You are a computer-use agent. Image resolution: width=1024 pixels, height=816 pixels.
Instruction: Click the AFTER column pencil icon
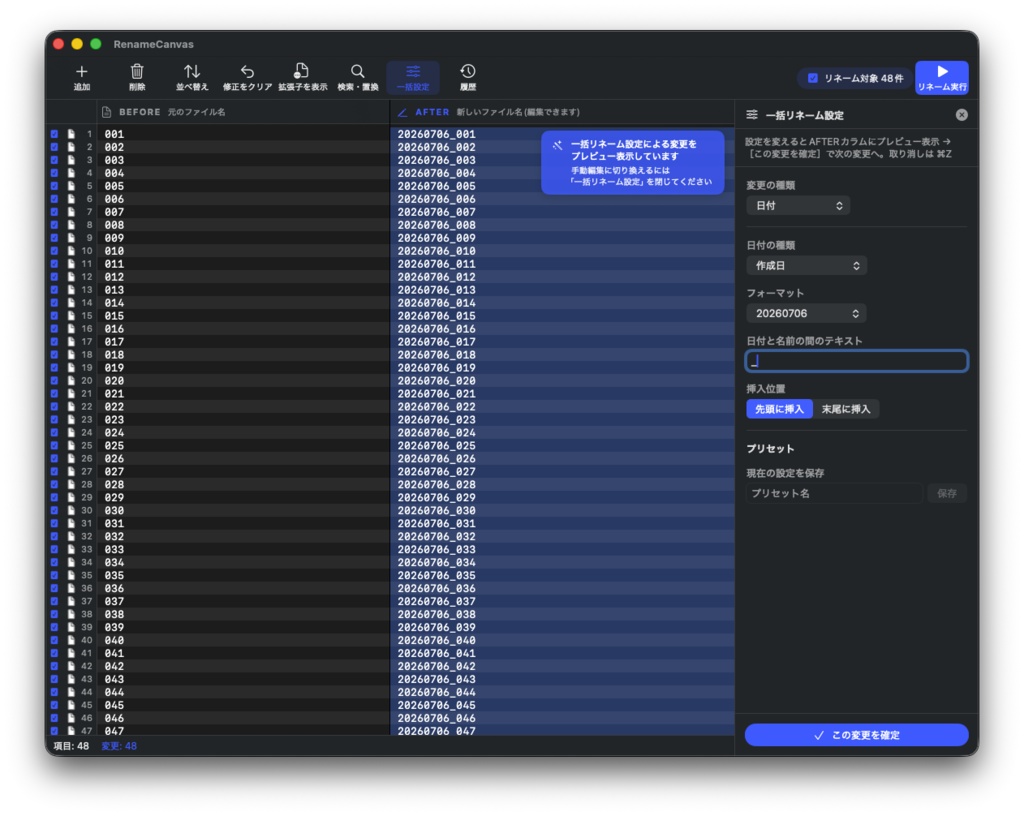402,112
